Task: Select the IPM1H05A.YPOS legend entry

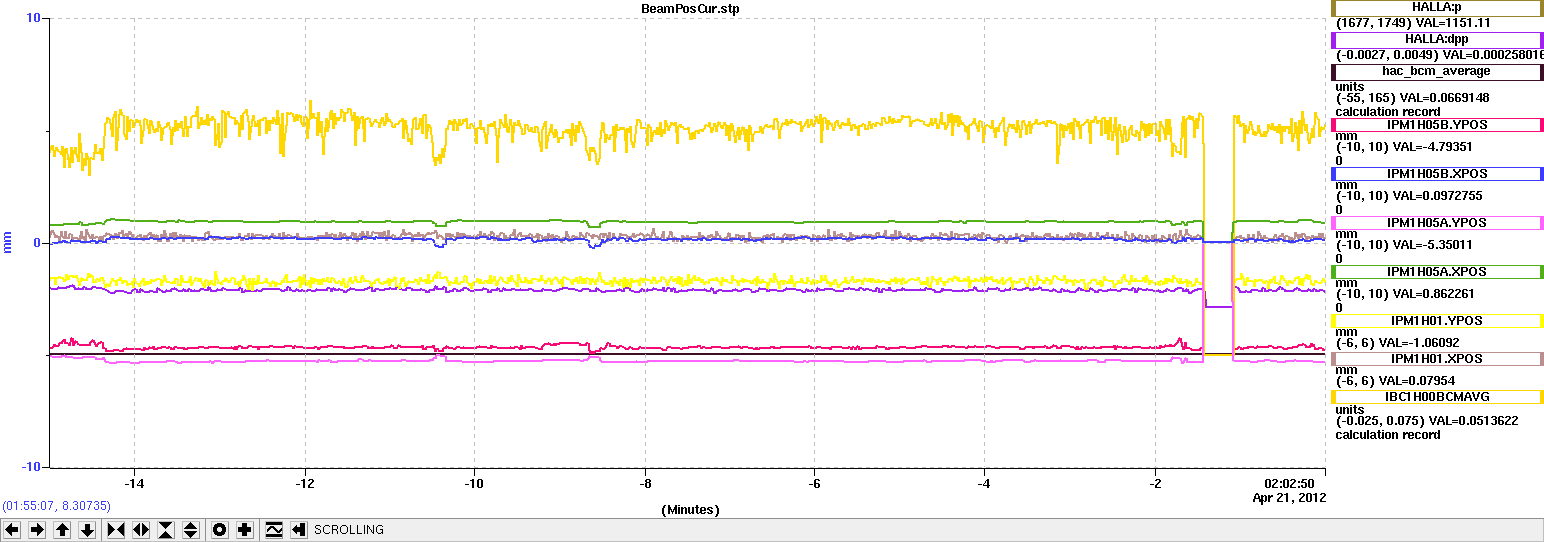Action: click(1437, 223)
